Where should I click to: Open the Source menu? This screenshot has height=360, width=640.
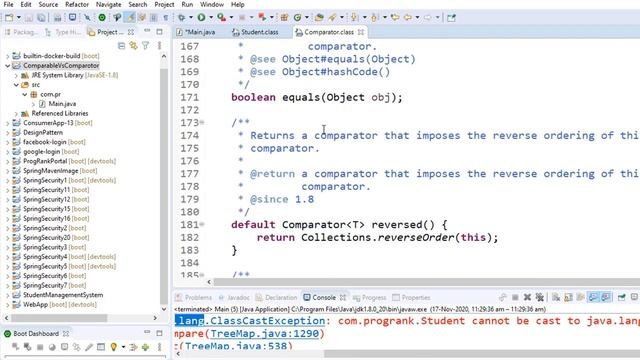48,4
